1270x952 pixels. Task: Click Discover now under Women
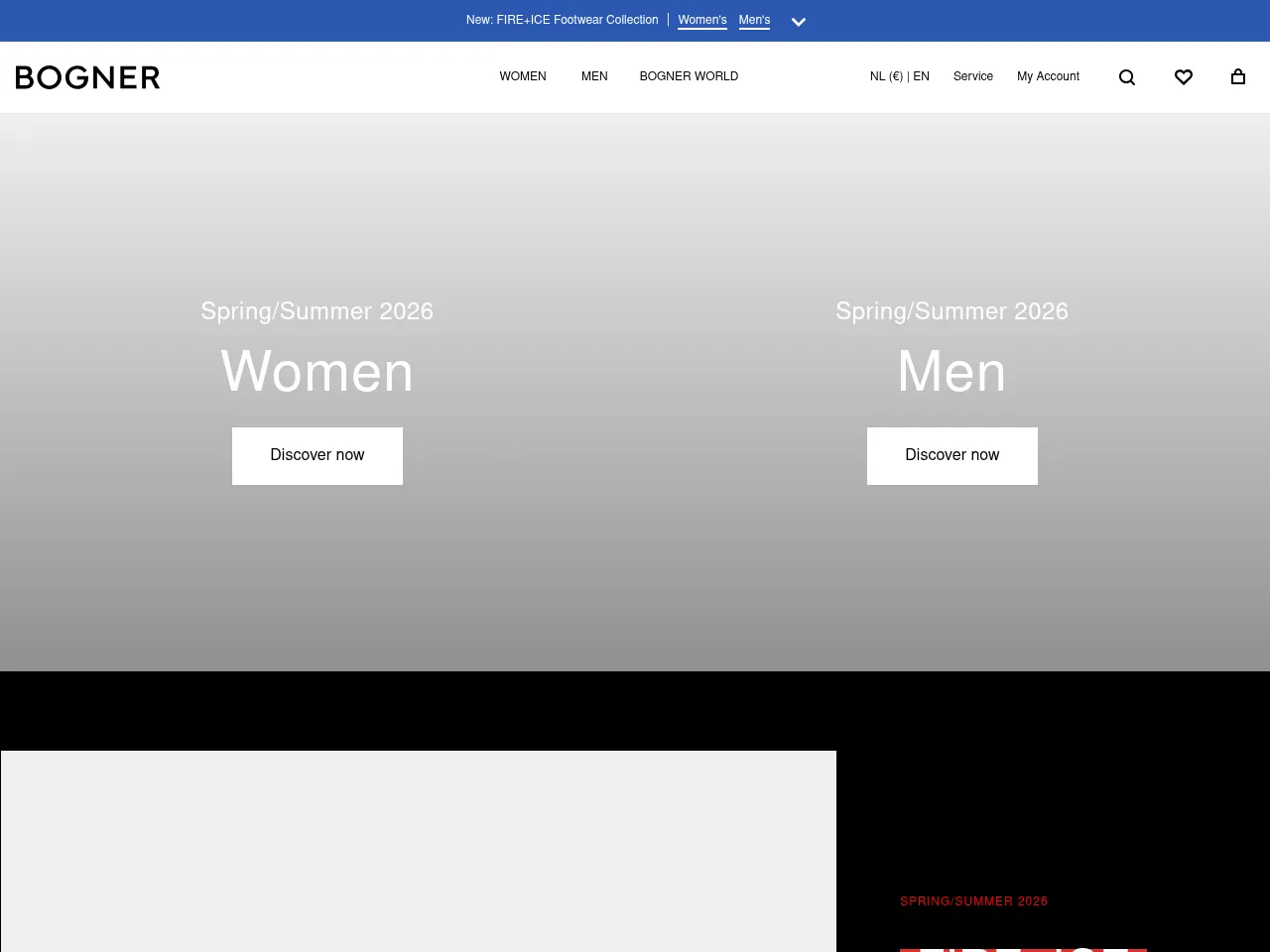click(x=317, y=455)
